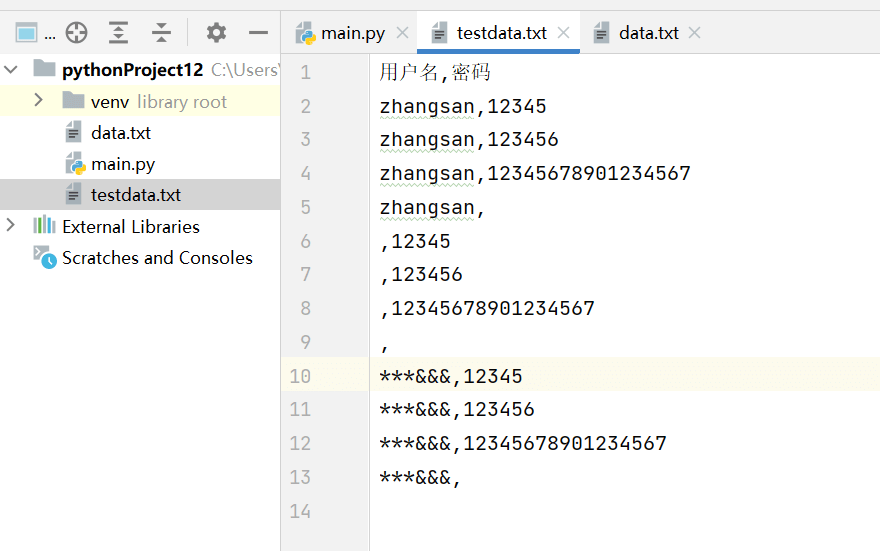Select data.txt in the project tree
The height and width of the screenshot is (551, 880).
coord(120,133)
